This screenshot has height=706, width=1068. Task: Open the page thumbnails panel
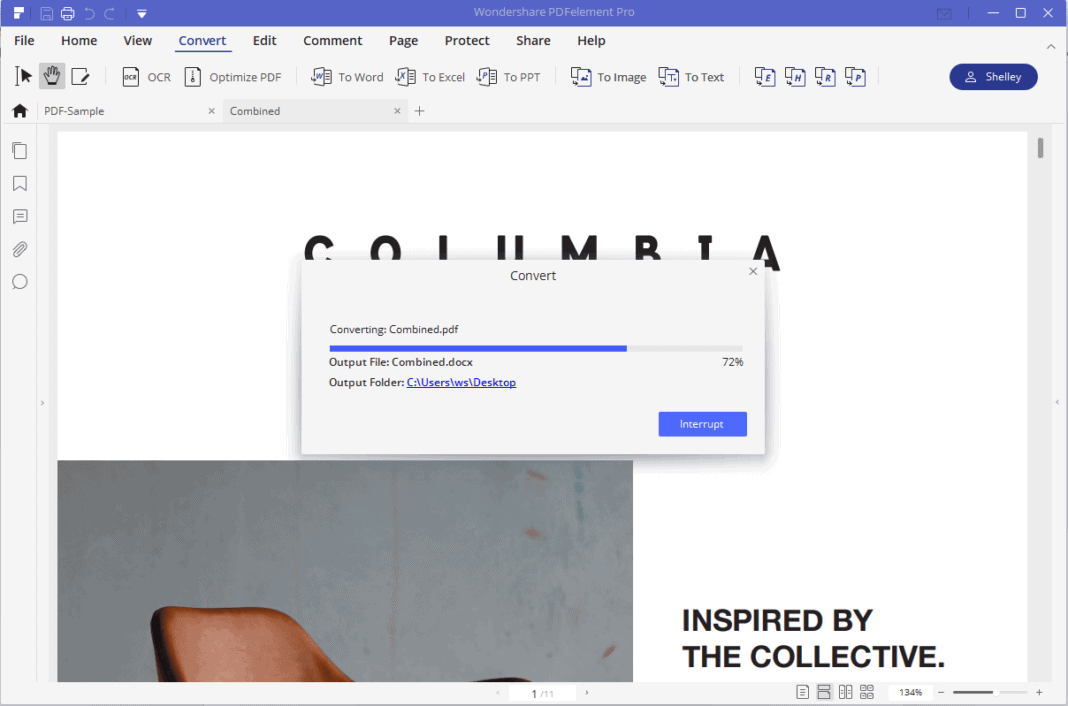tap(19, 150)
